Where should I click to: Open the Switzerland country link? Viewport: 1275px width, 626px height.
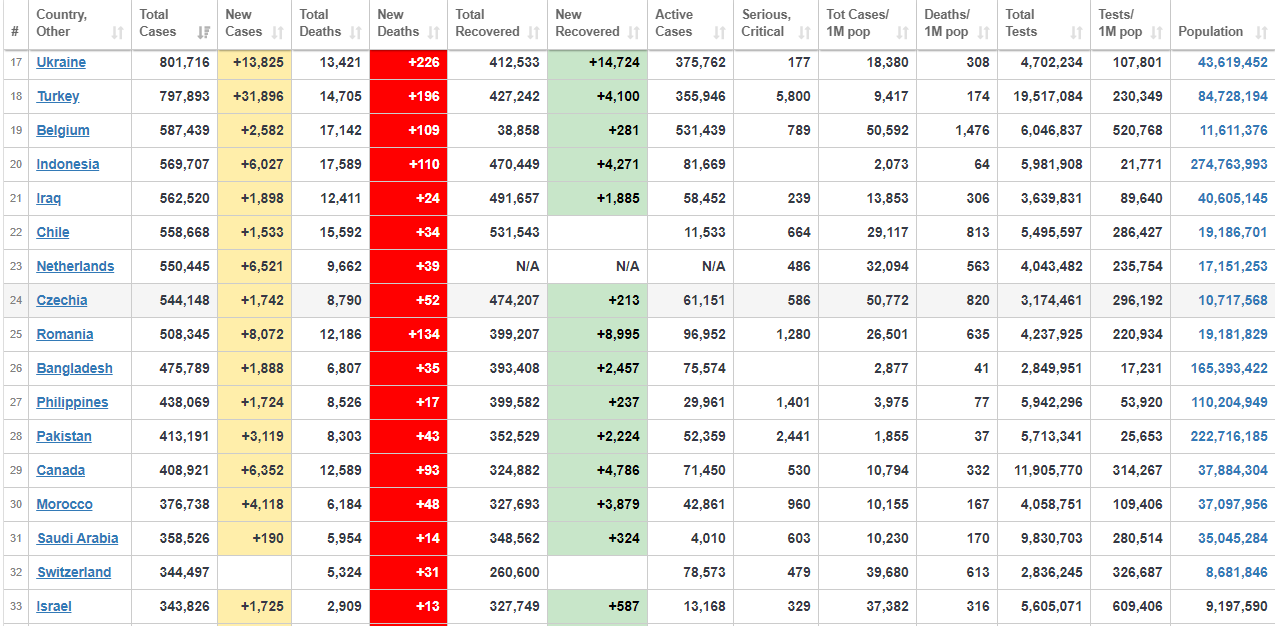(74, 572)
